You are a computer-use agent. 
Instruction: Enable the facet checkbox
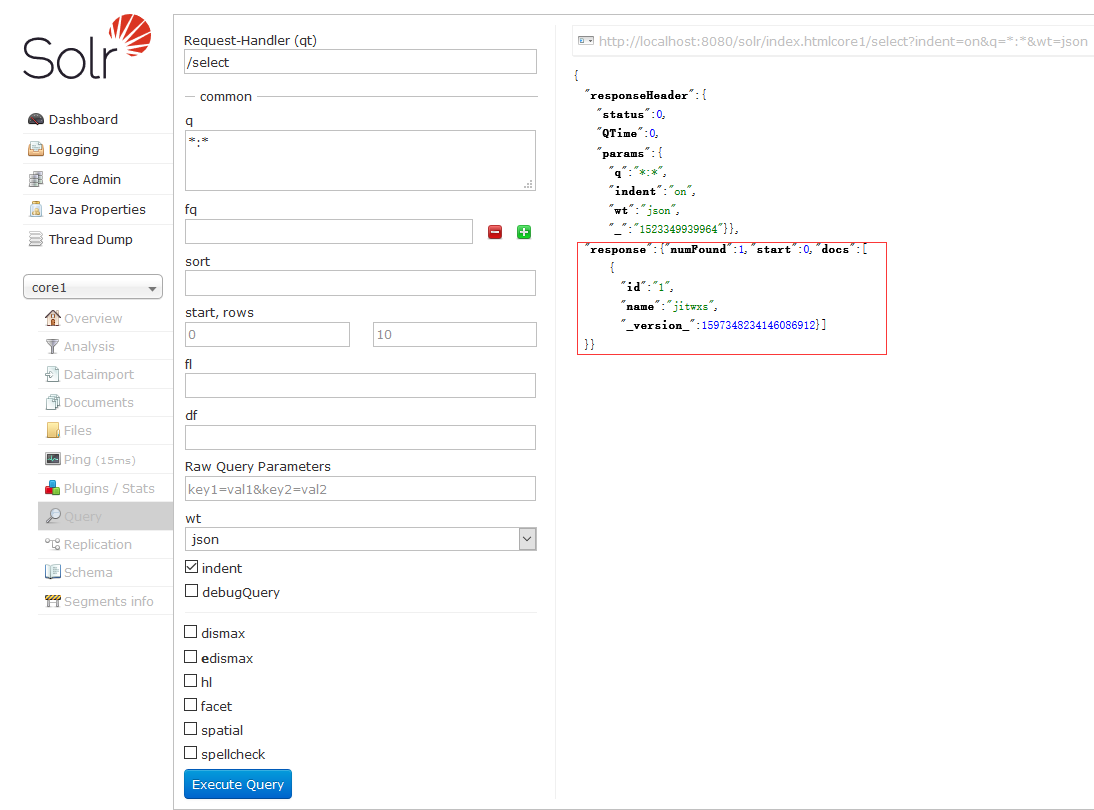[x=191, y=706]
